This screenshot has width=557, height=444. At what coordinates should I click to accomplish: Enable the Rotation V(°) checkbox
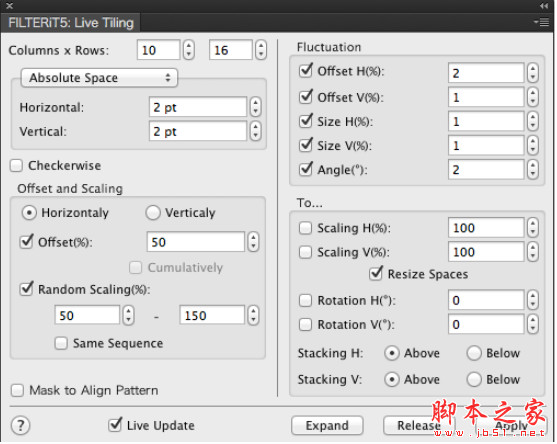(x=305, y=324)
